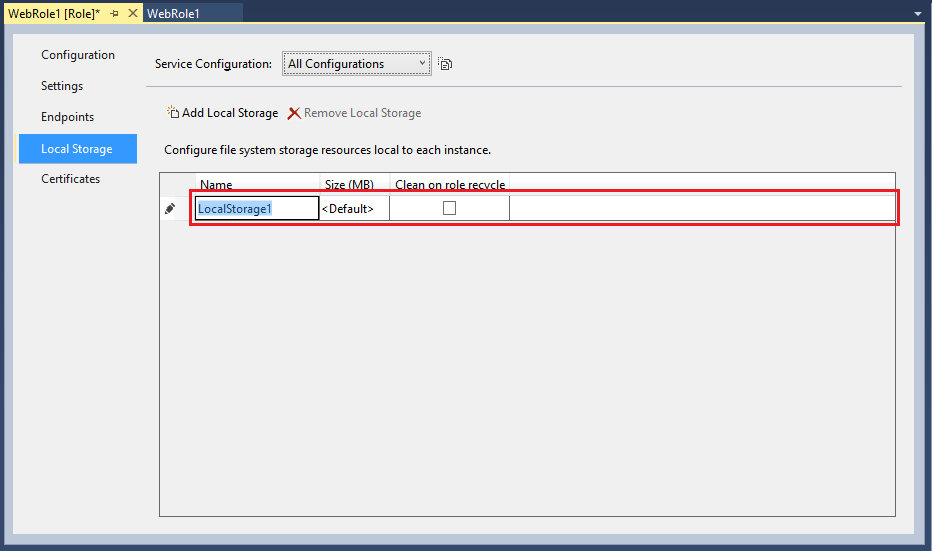Select the WebRole1 [Role] tab

tap(54, 13)
